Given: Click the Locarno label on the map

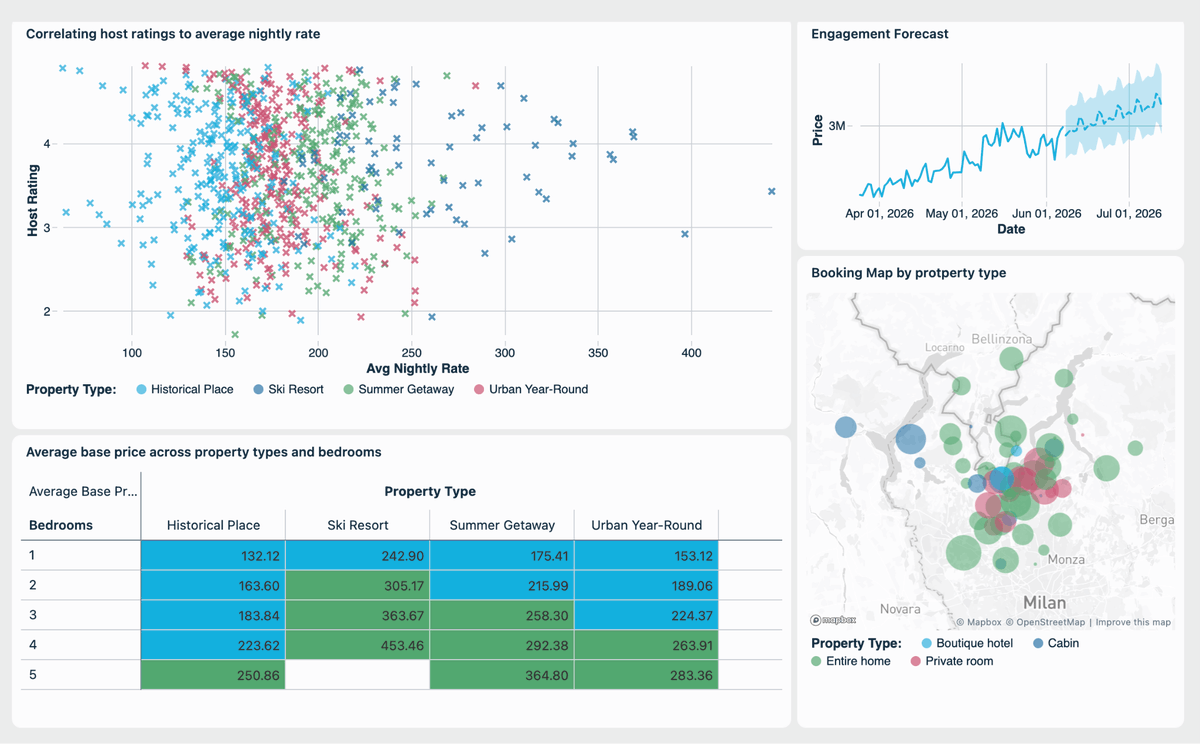Looking at the screenshot, I should point(945,347).
